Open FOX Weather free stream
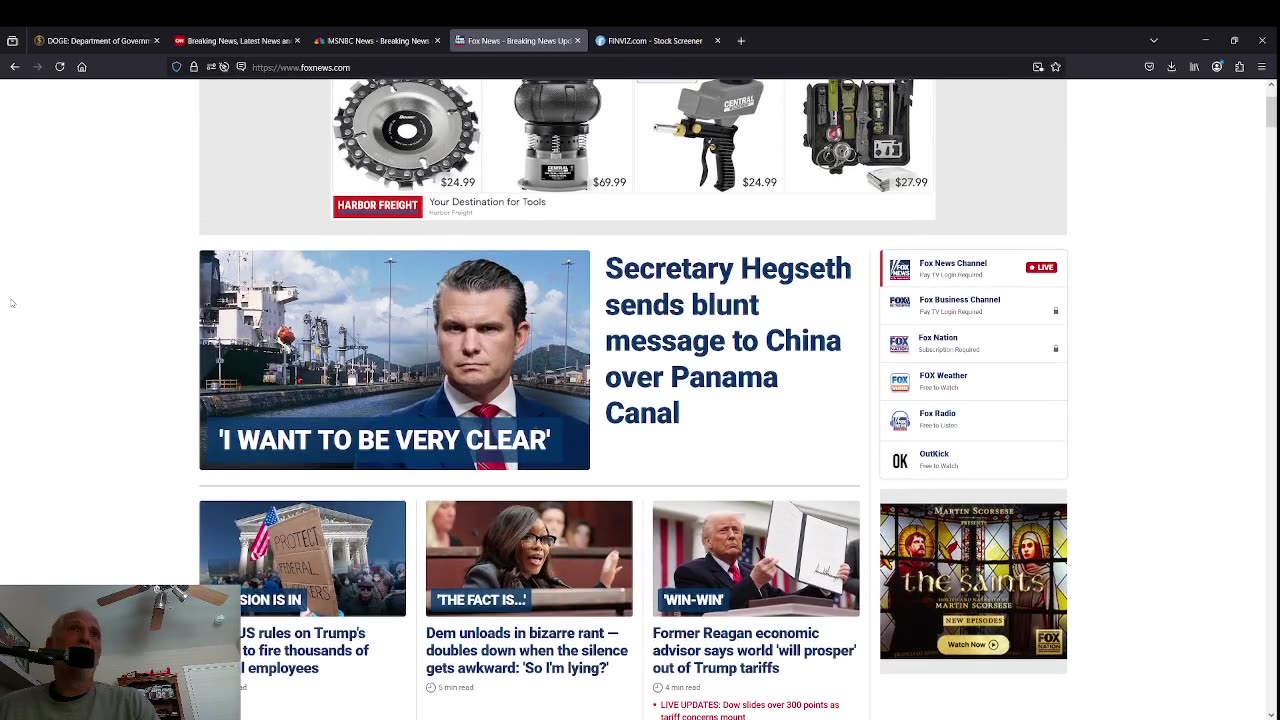Image resolution: width=1280 pixels, height=720 pixels. tap(972, 381)
